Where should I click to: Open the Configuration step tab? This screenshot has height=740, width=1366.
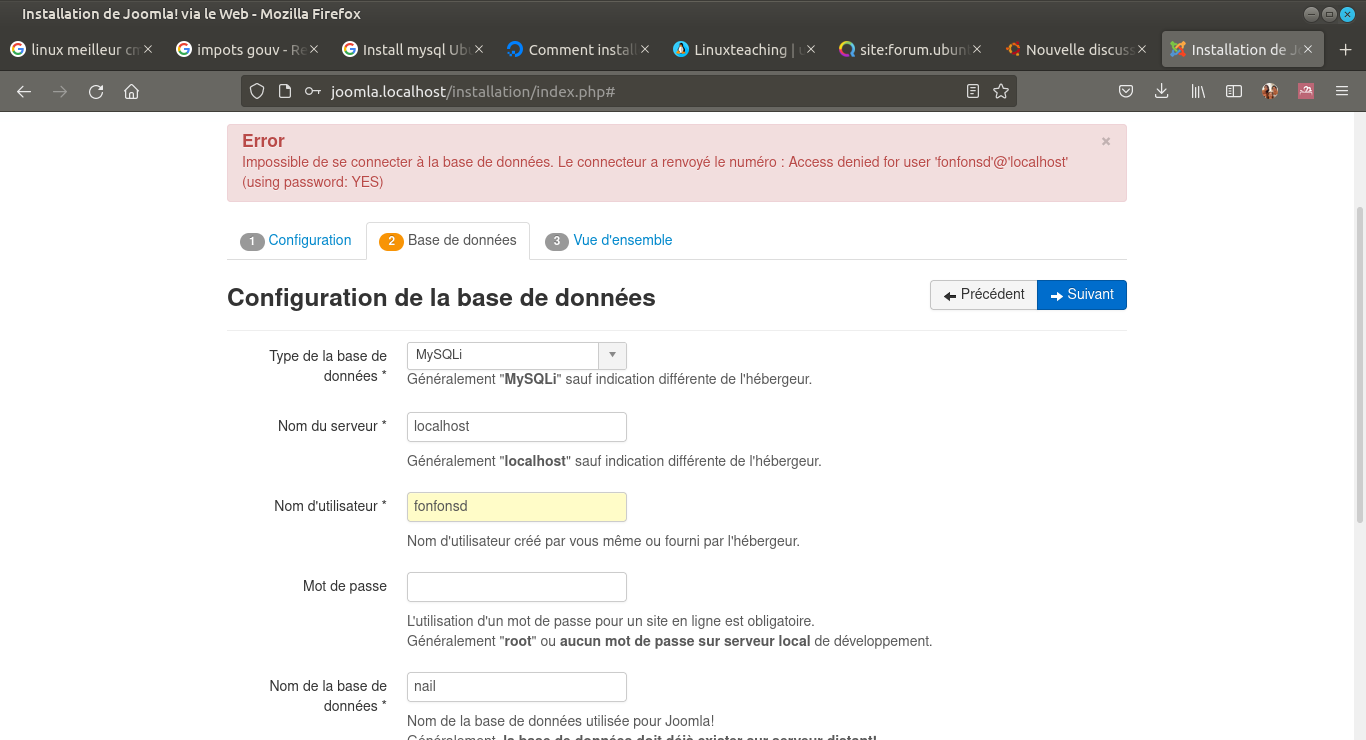pos(296,241)
